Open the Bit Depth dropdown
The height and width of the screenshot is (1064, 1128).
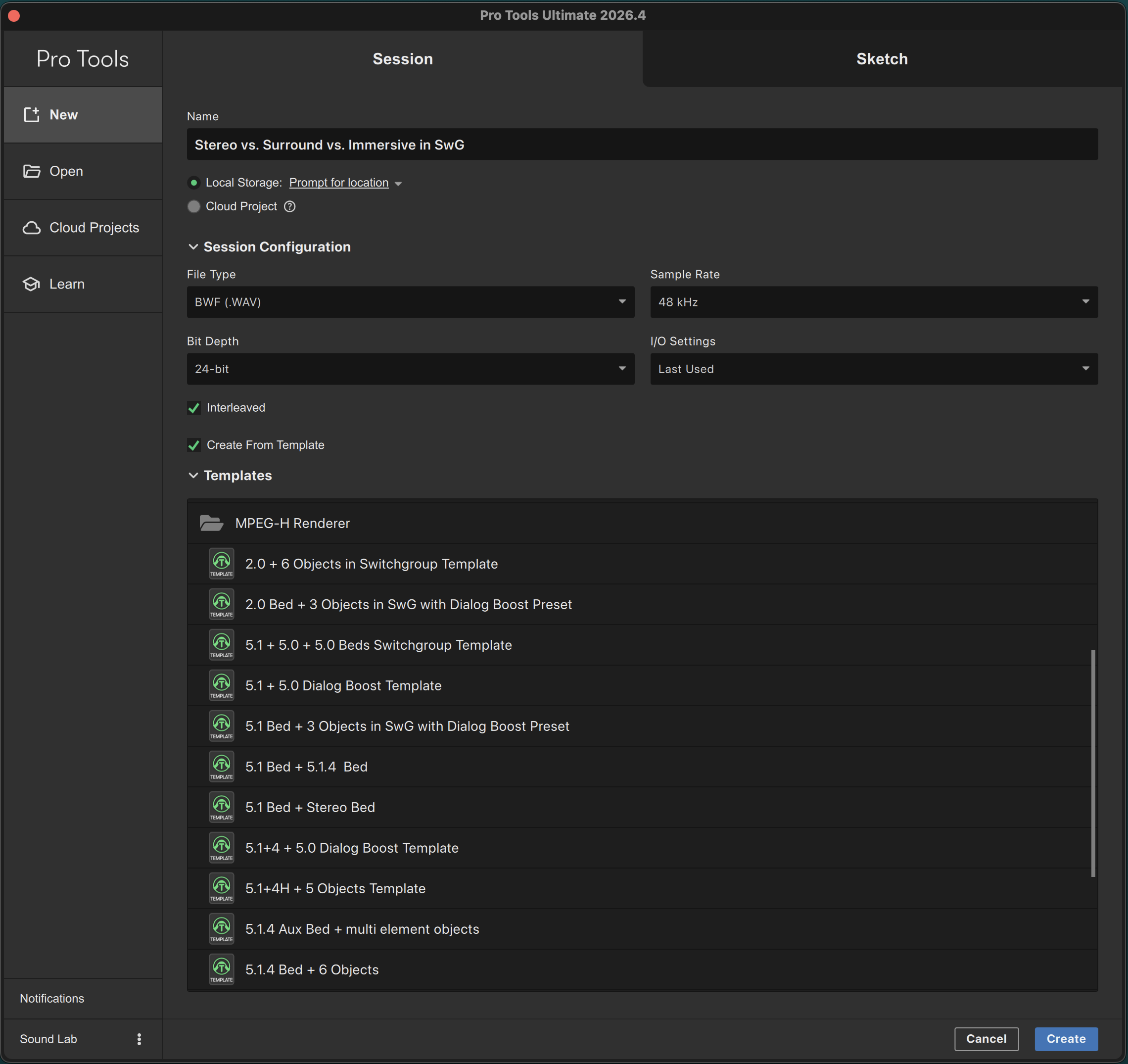(410, 369)
